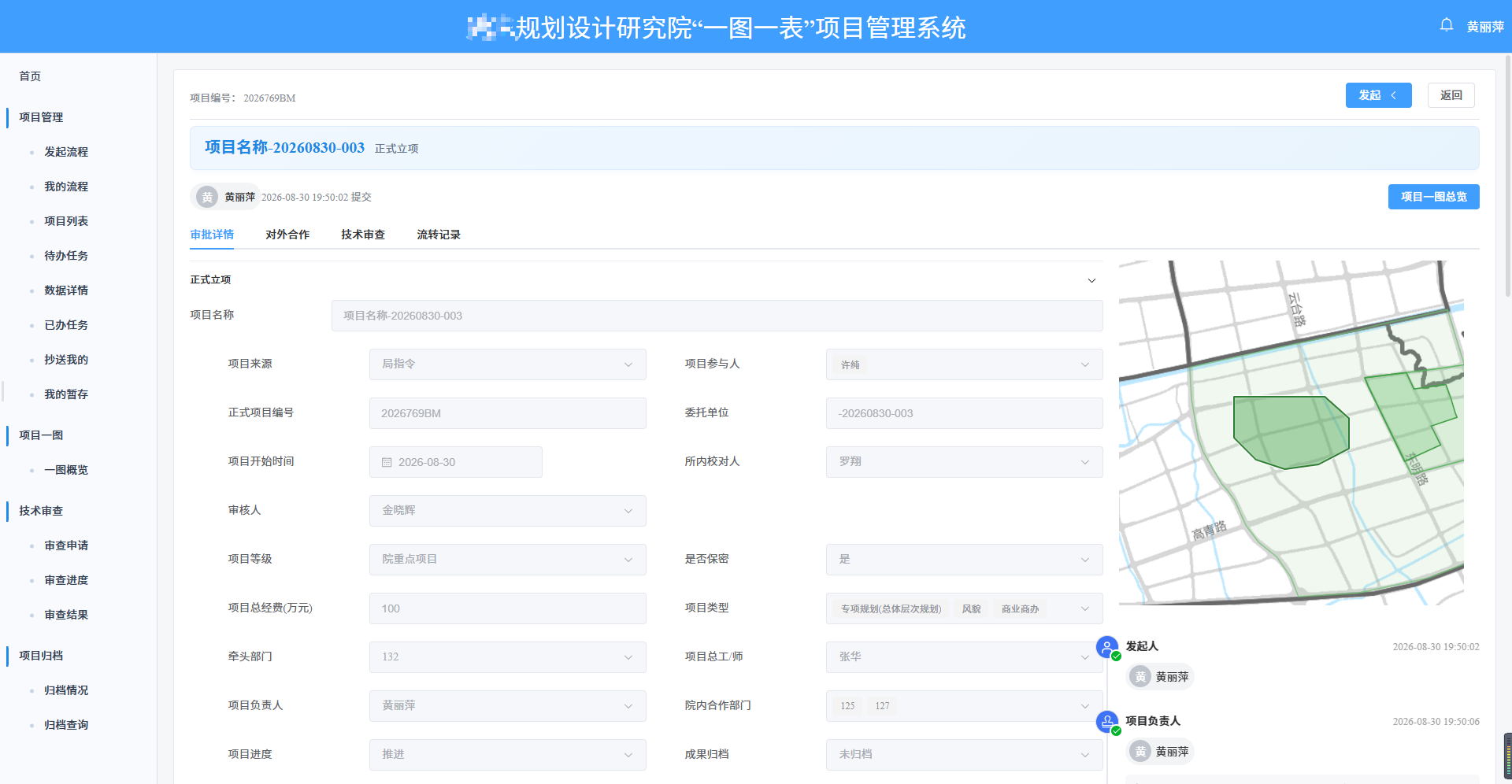Click the 正式项目编号 field
Image resolution: width=1512 pixels, height=784 pixels.
pos(508,413)
